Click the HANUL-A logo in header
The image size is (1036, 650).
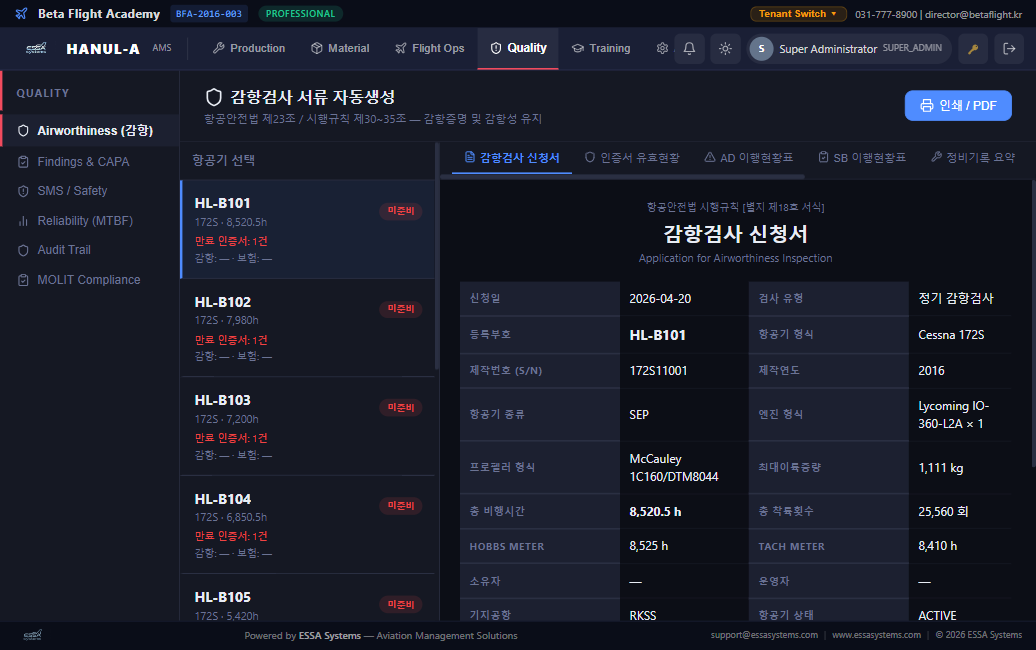point(102,49)
